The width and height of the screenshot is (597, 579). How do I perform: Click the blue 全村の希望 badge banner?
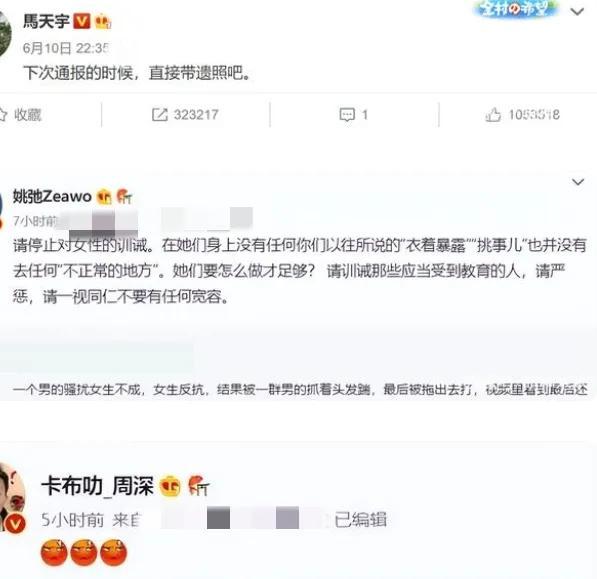(515, 8)
